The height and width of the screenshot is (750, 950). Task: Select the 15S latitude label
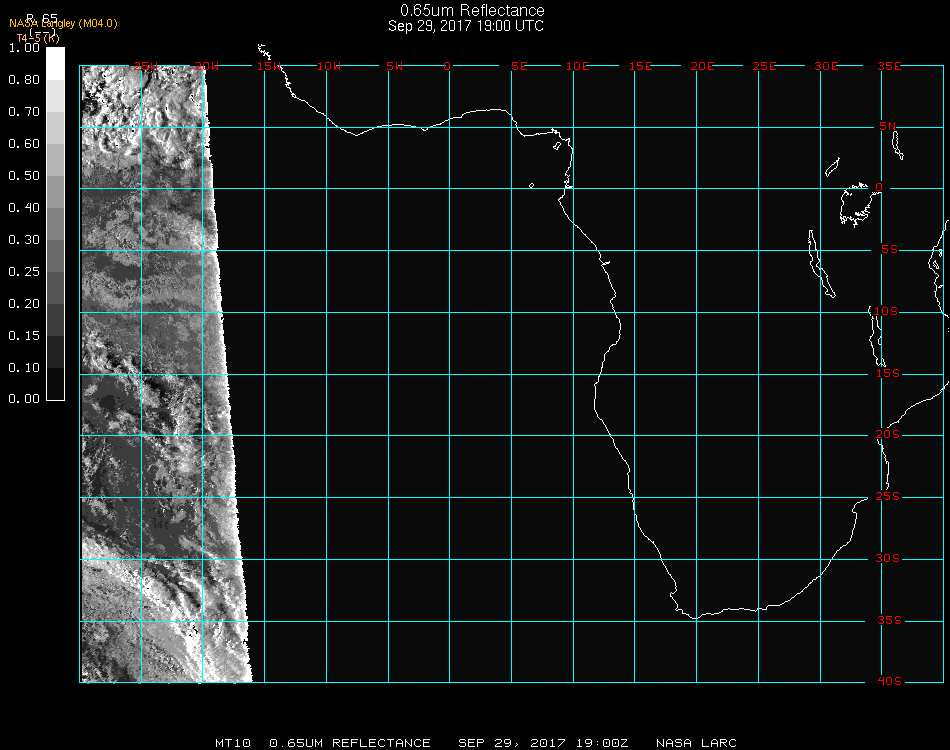point(888,374)
